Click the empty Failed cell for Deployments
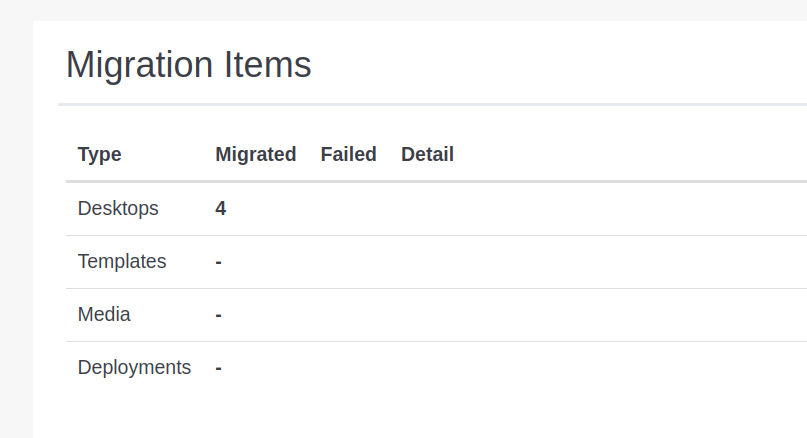 pos(348,367)
